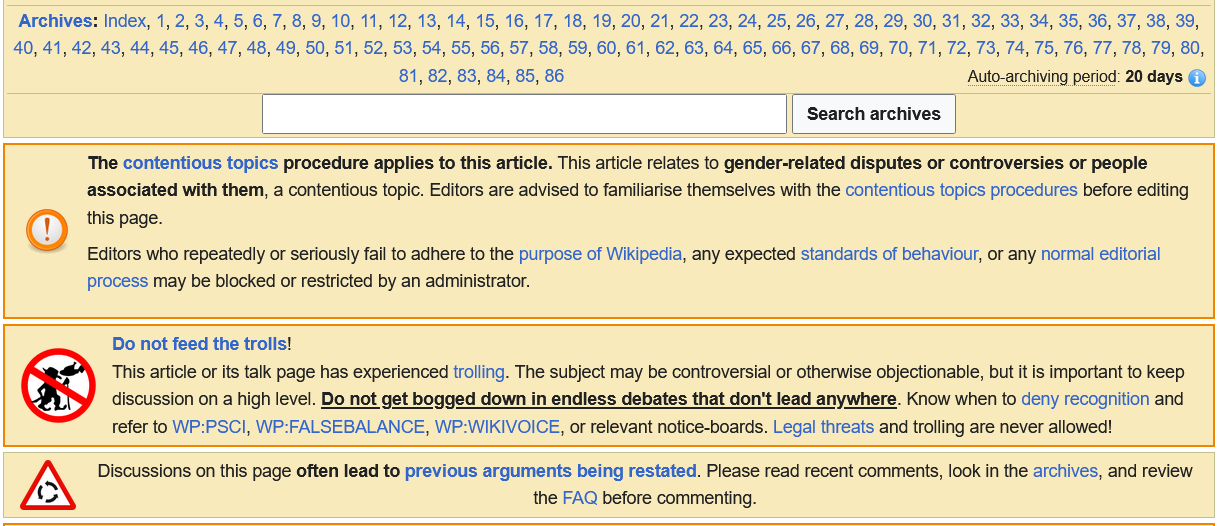Open the FAQ link

(x=580, y=498)
